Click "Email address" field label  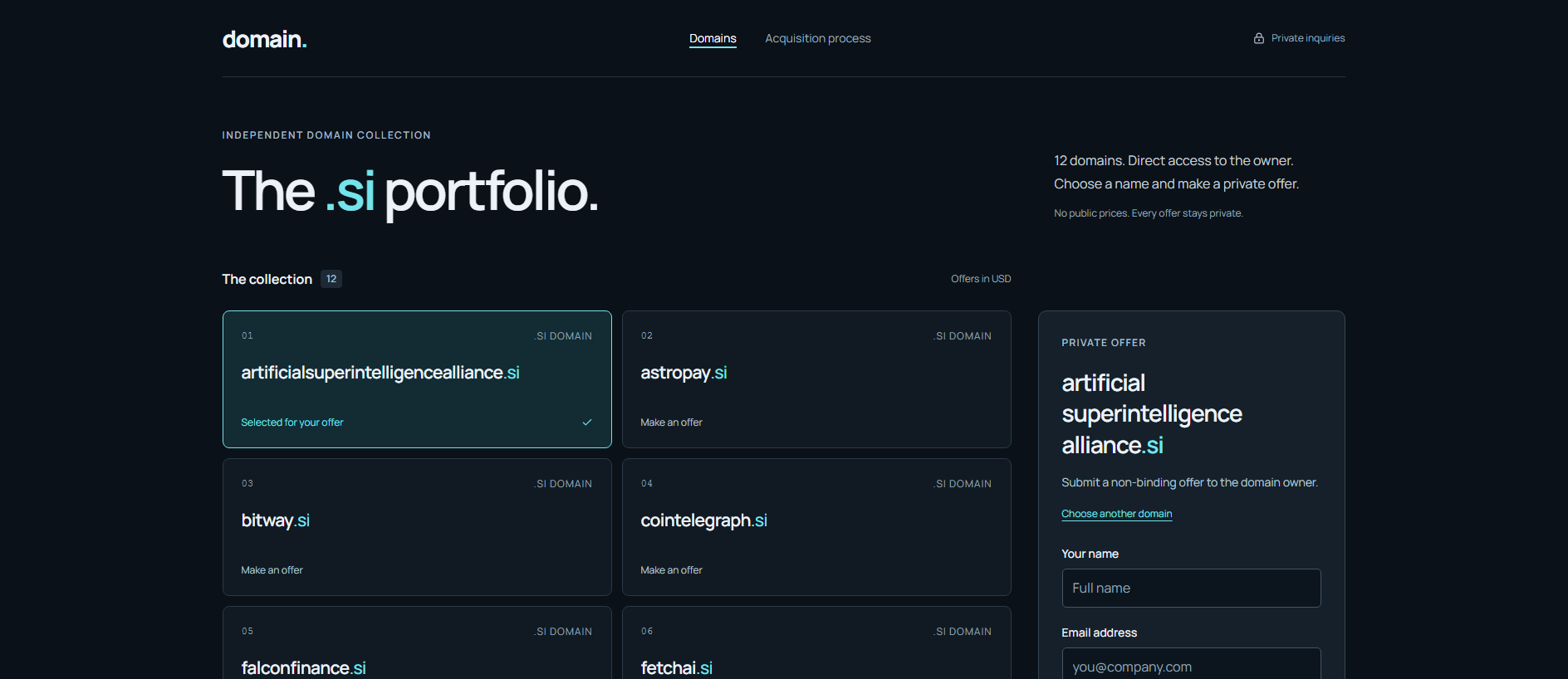click(x=1099, y=633)
